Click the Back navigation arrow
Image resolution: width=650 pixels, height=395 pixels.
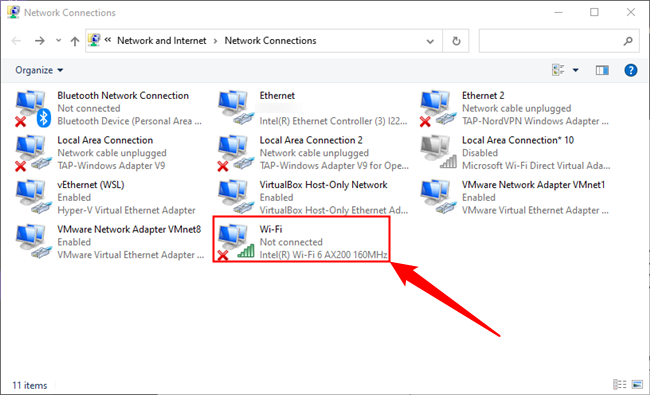(x=17, y=41)
